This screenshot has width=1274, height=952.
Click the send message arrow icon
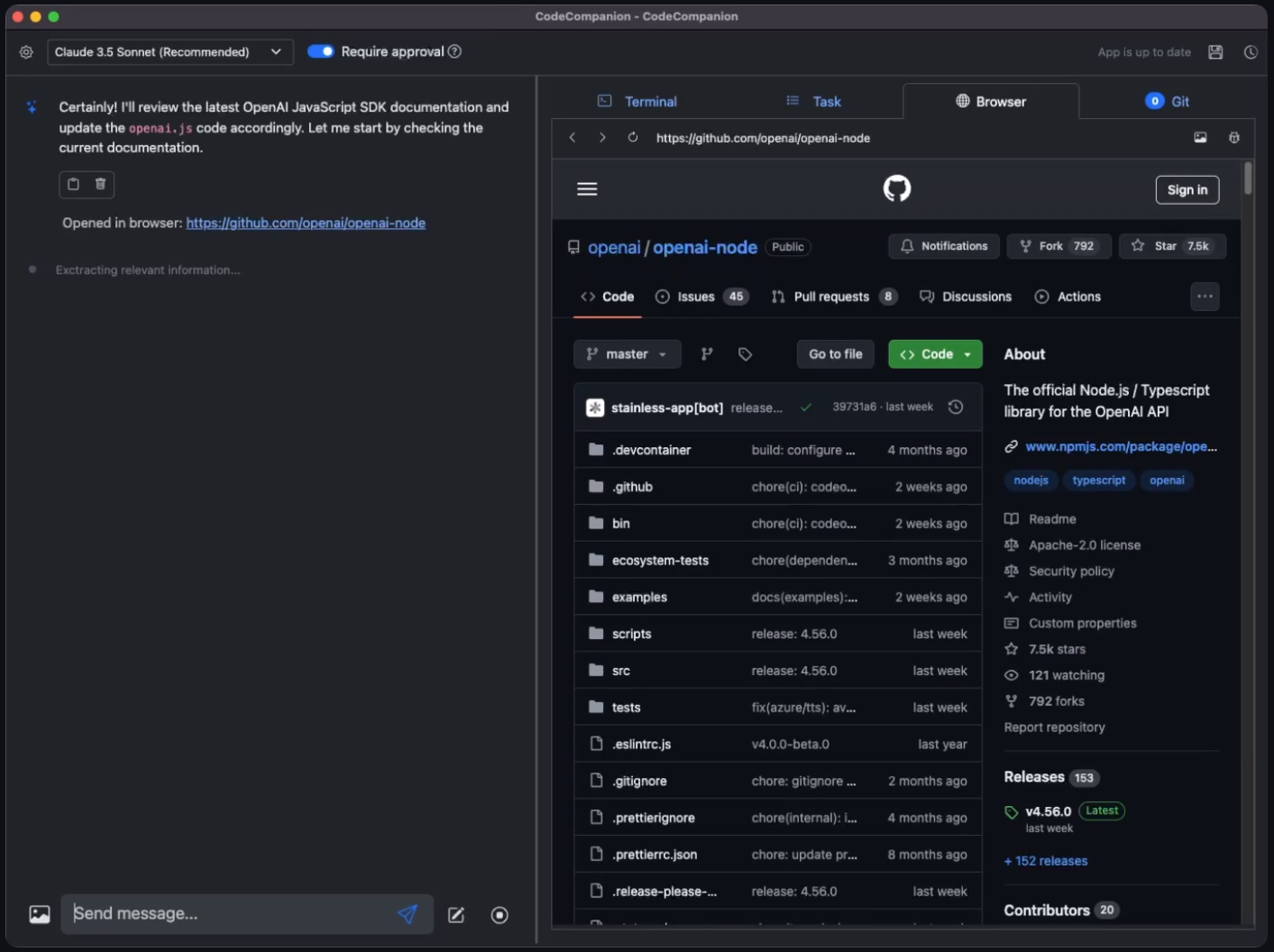408,914
